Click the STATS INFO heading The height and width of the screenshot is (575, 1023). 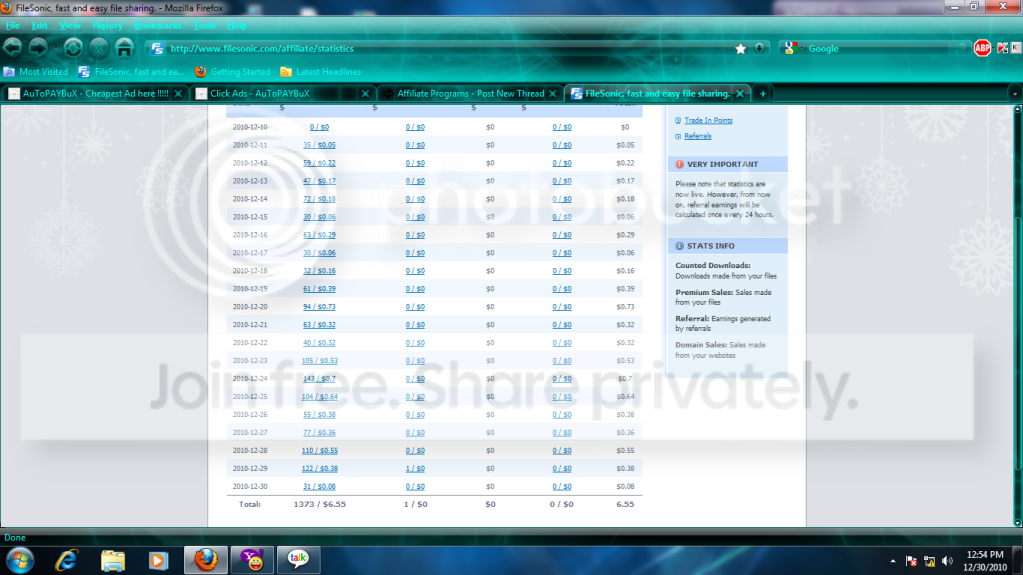[710, 246]
